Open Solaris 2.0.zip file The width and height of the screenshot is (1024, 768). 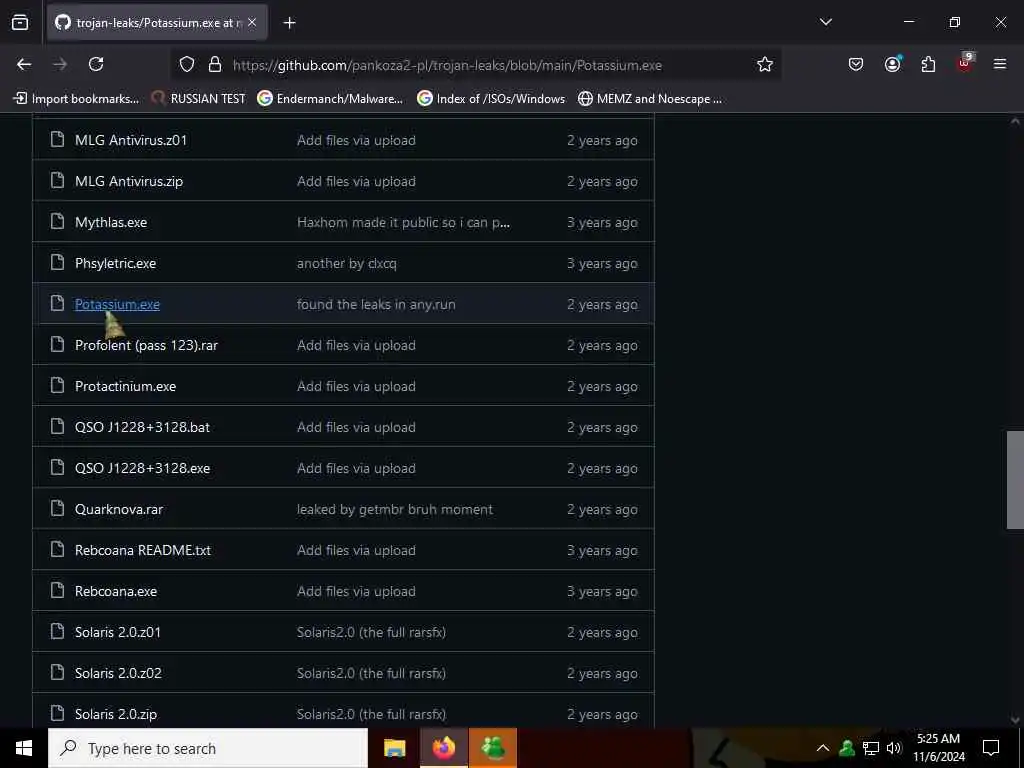click(x=116, y=714)
